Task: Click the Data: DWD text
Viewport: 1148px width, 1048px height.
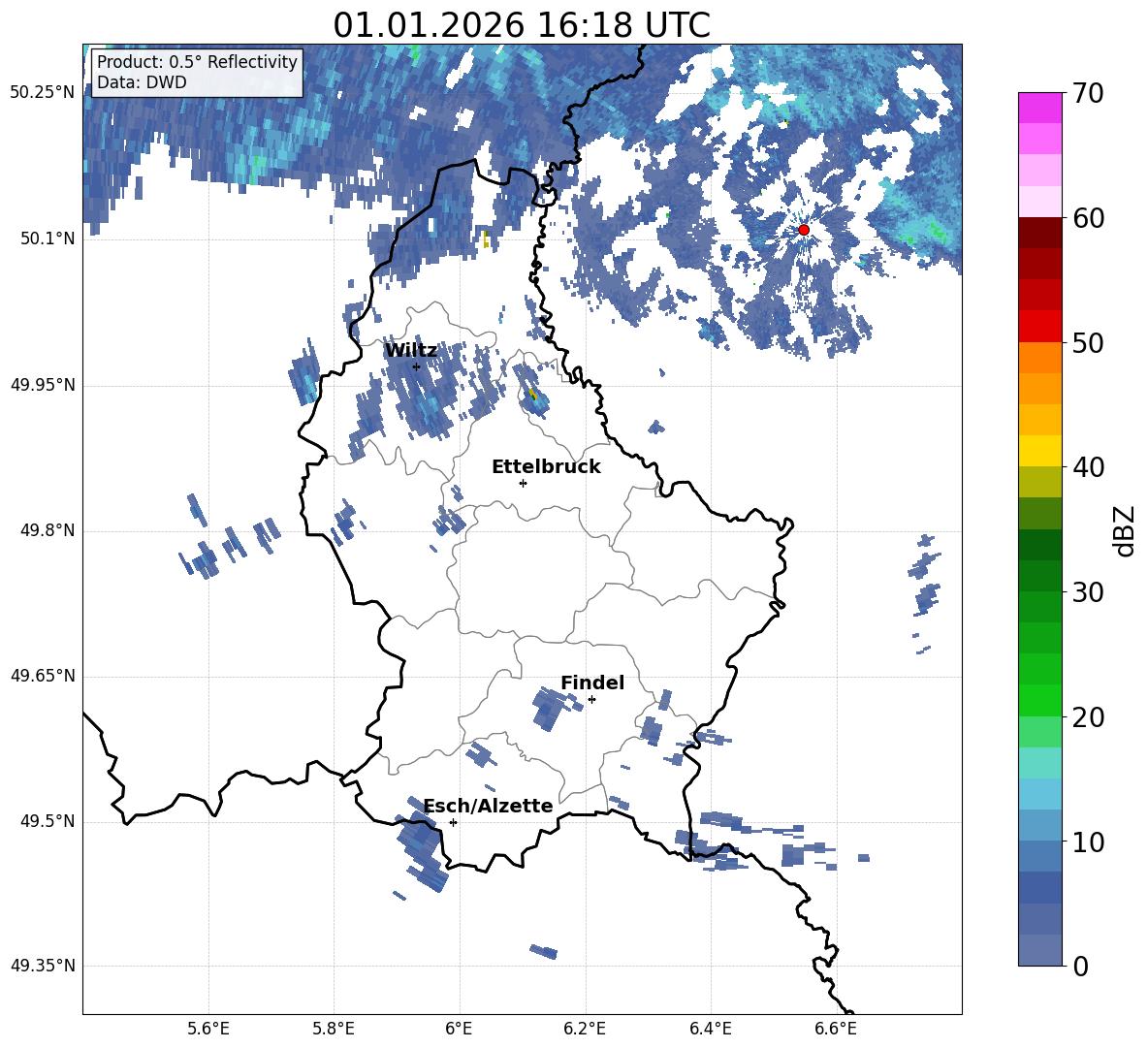Action: pos(142,82)
